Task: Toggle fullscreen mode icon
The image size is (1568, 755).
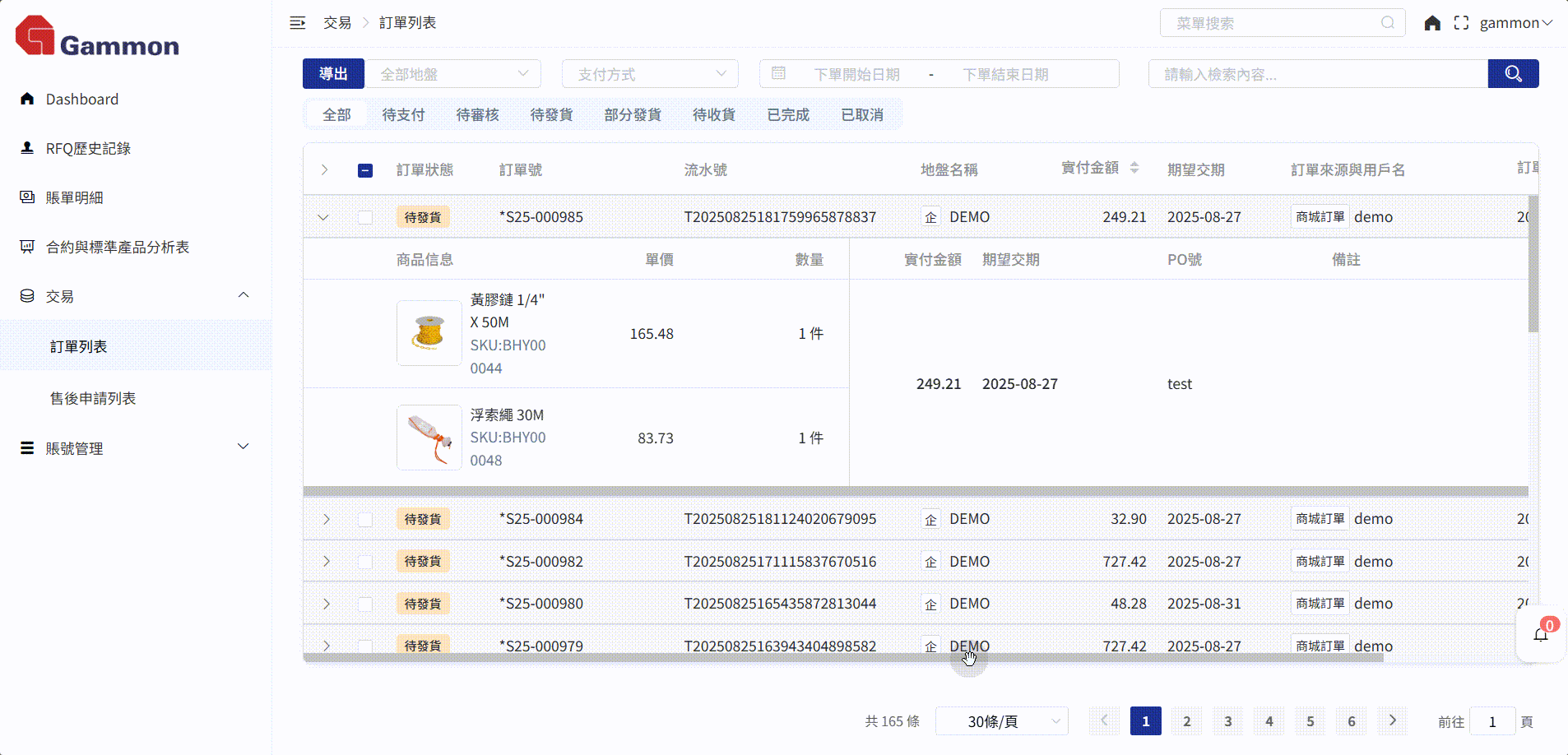Action: coord(1461,23)
